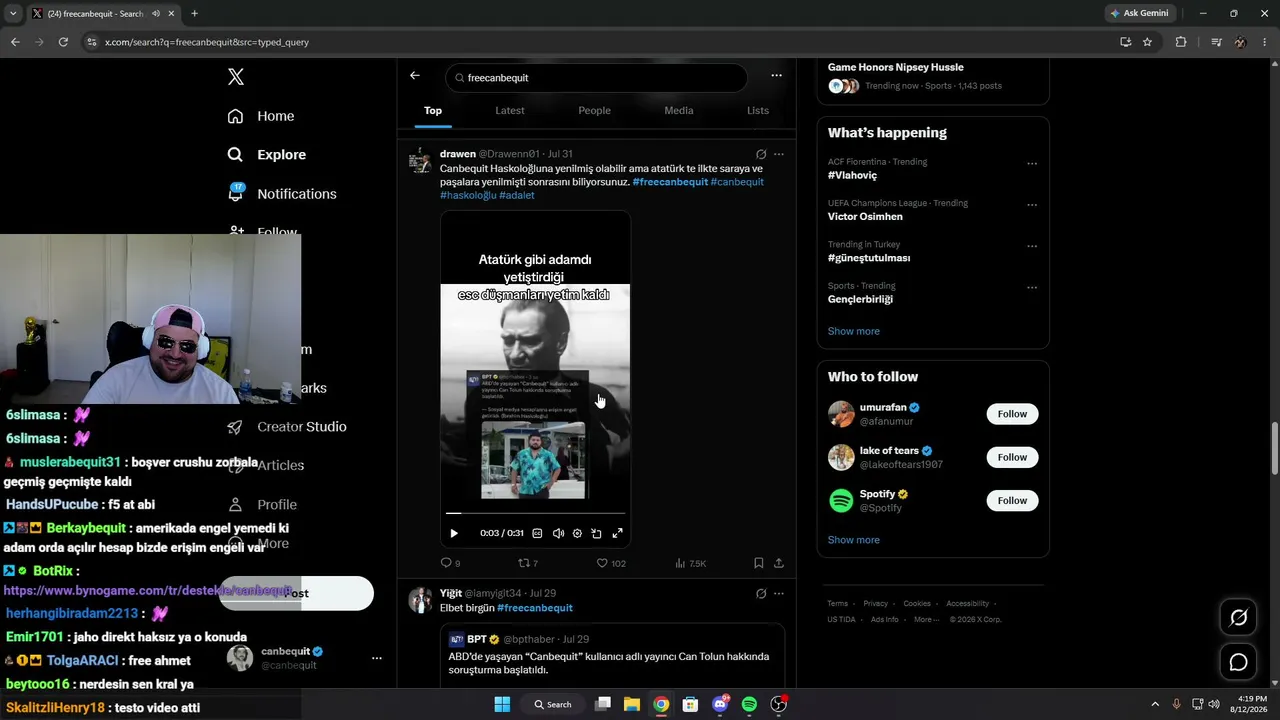Like drawen's post
This screenshot has height=720, width=1280.
coord(610,563)
